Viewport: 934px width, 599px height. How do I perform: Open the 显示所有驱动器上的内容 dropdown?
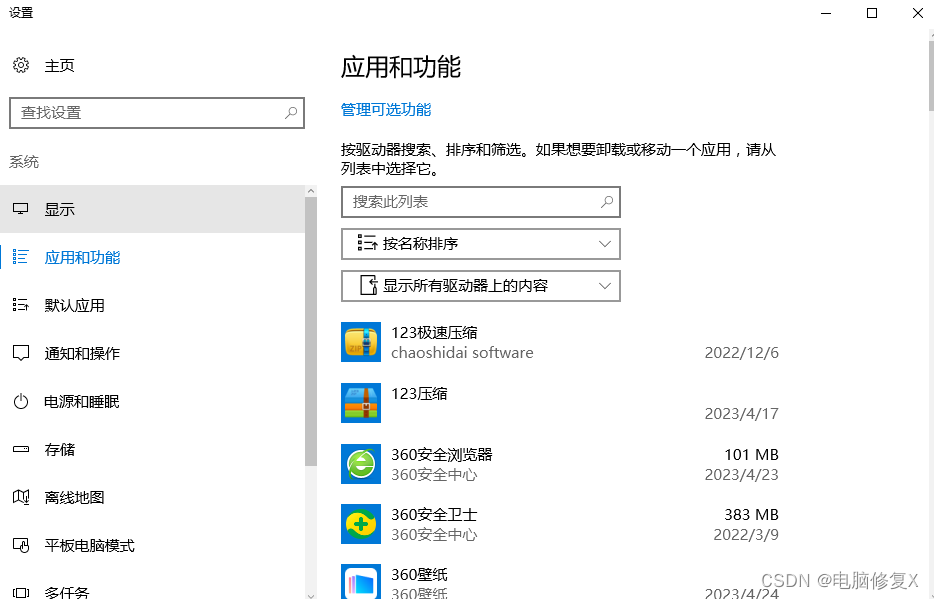(x=481, y=286)
